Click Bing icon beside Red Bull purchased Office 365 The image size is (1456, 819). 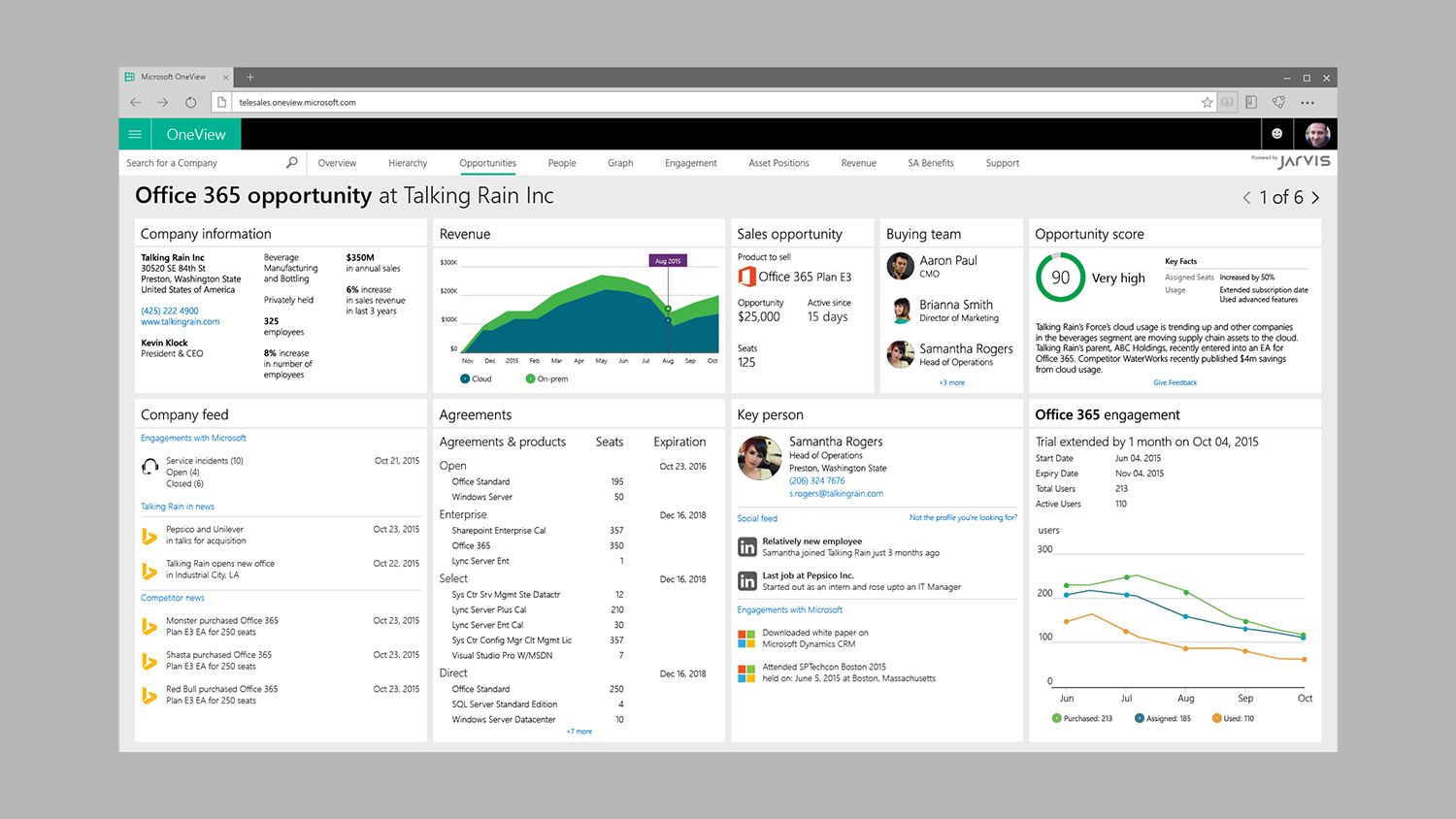pyautogui.click(x=149, y=695)
